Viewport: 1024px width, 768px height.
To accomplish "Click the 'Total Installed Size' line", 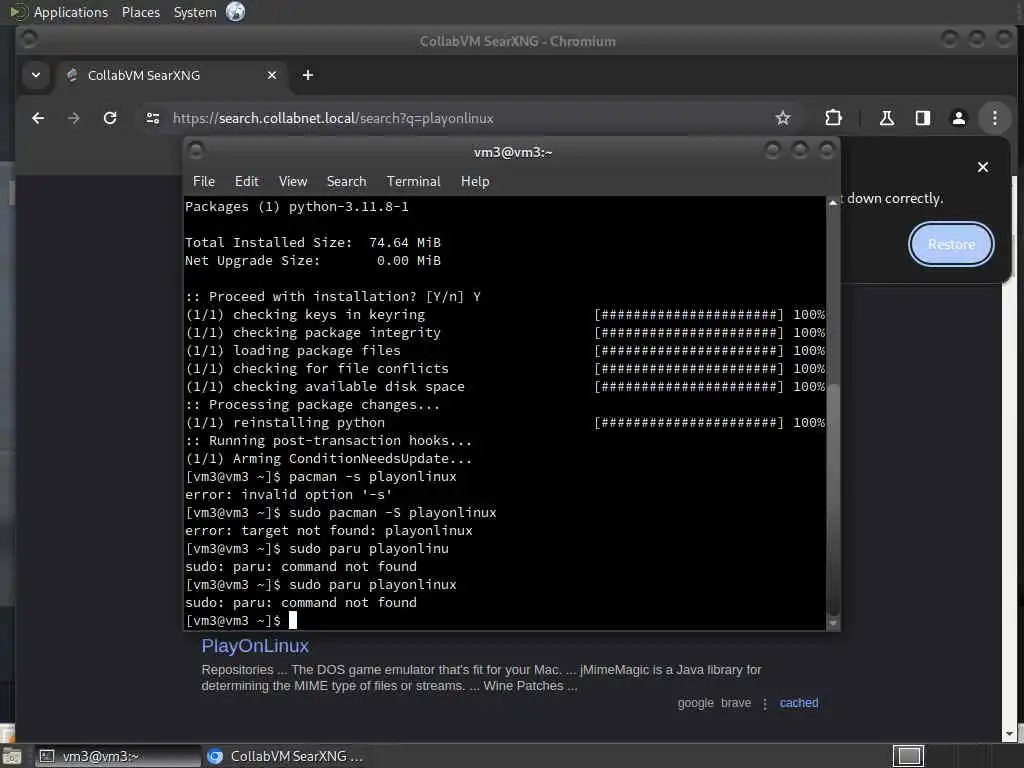I will coord(313,242).
